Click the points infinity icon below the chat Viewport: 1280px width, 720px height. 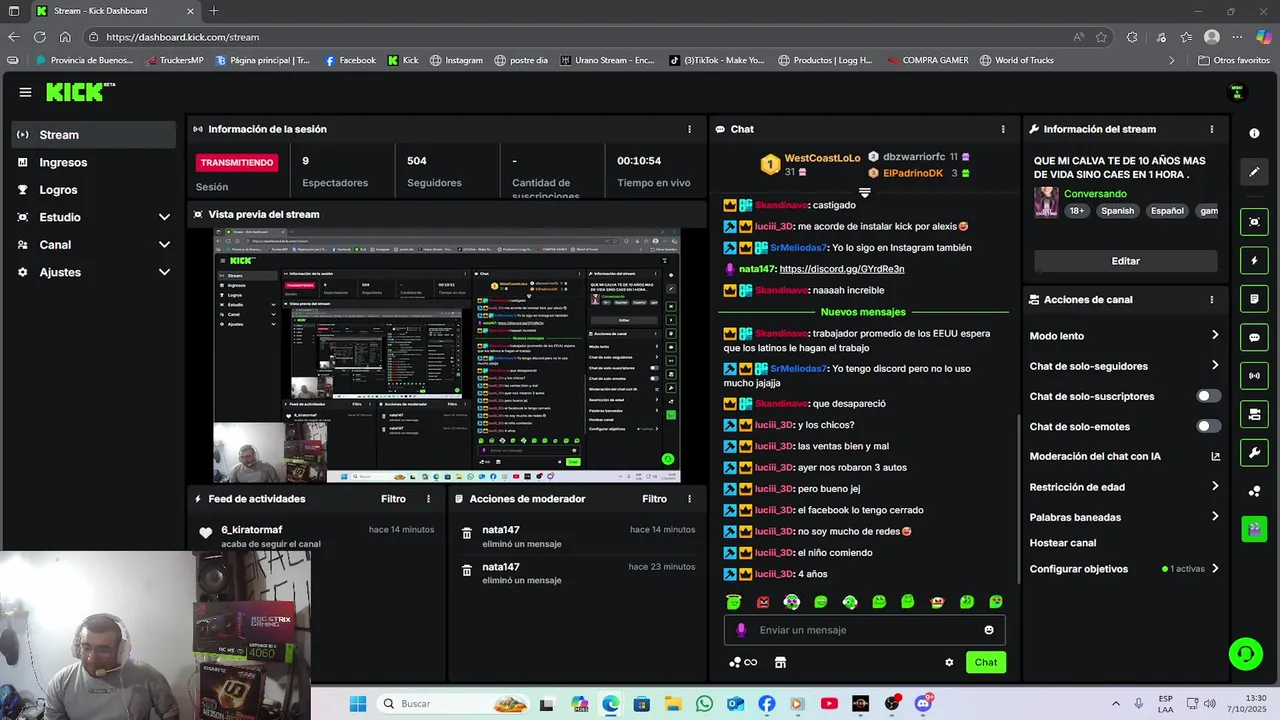click(x=743, y=662)
